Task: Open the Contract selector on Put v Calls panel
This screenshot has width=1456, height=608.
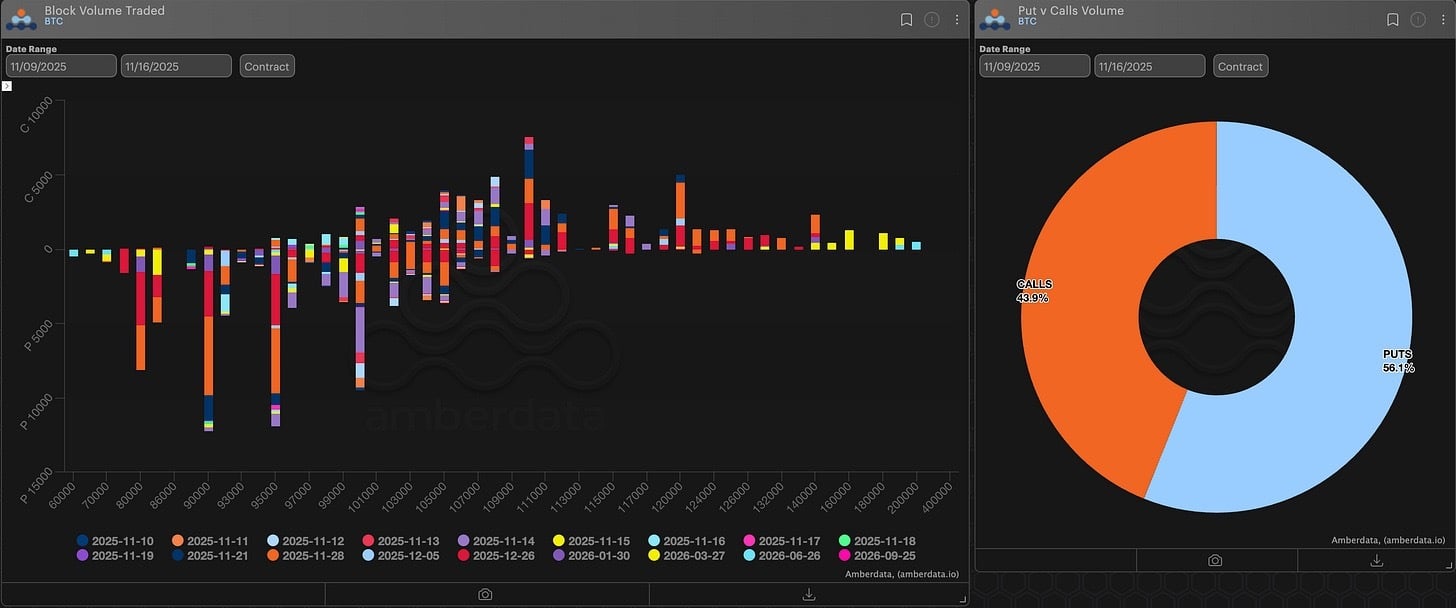Action: 1240,66
